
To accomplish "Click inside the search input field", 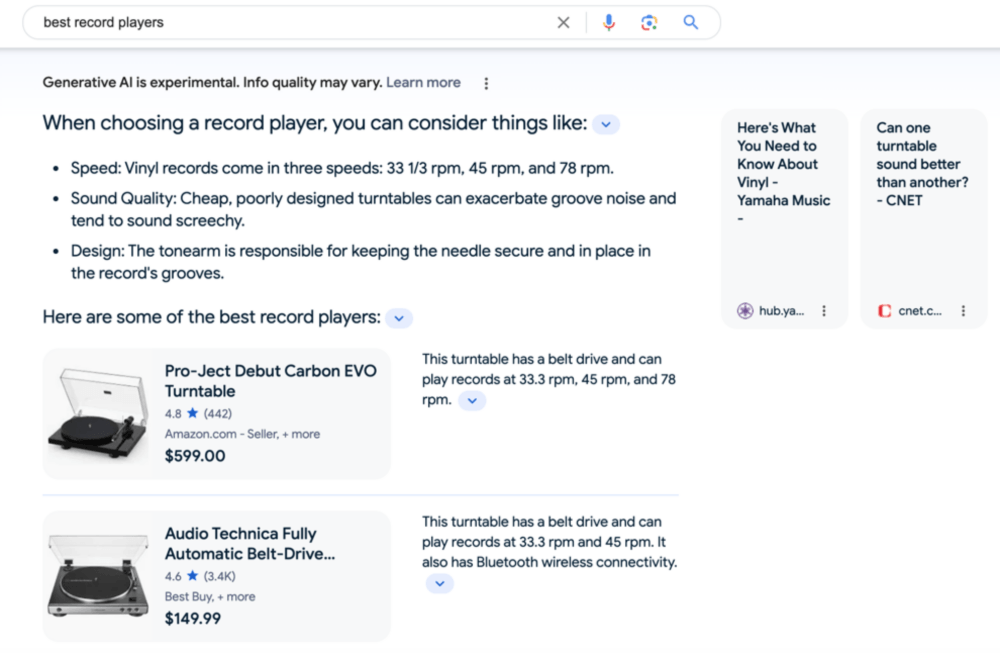I will pos(200,22).
